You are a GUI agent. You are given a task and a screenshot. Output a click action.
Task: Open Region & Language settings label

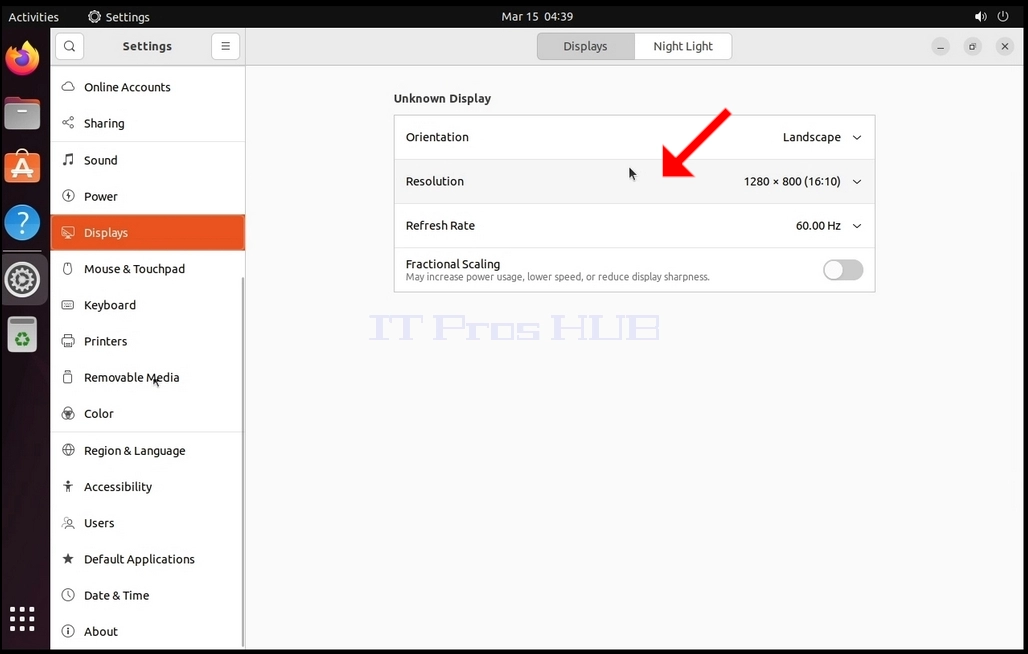click(134, 451)
